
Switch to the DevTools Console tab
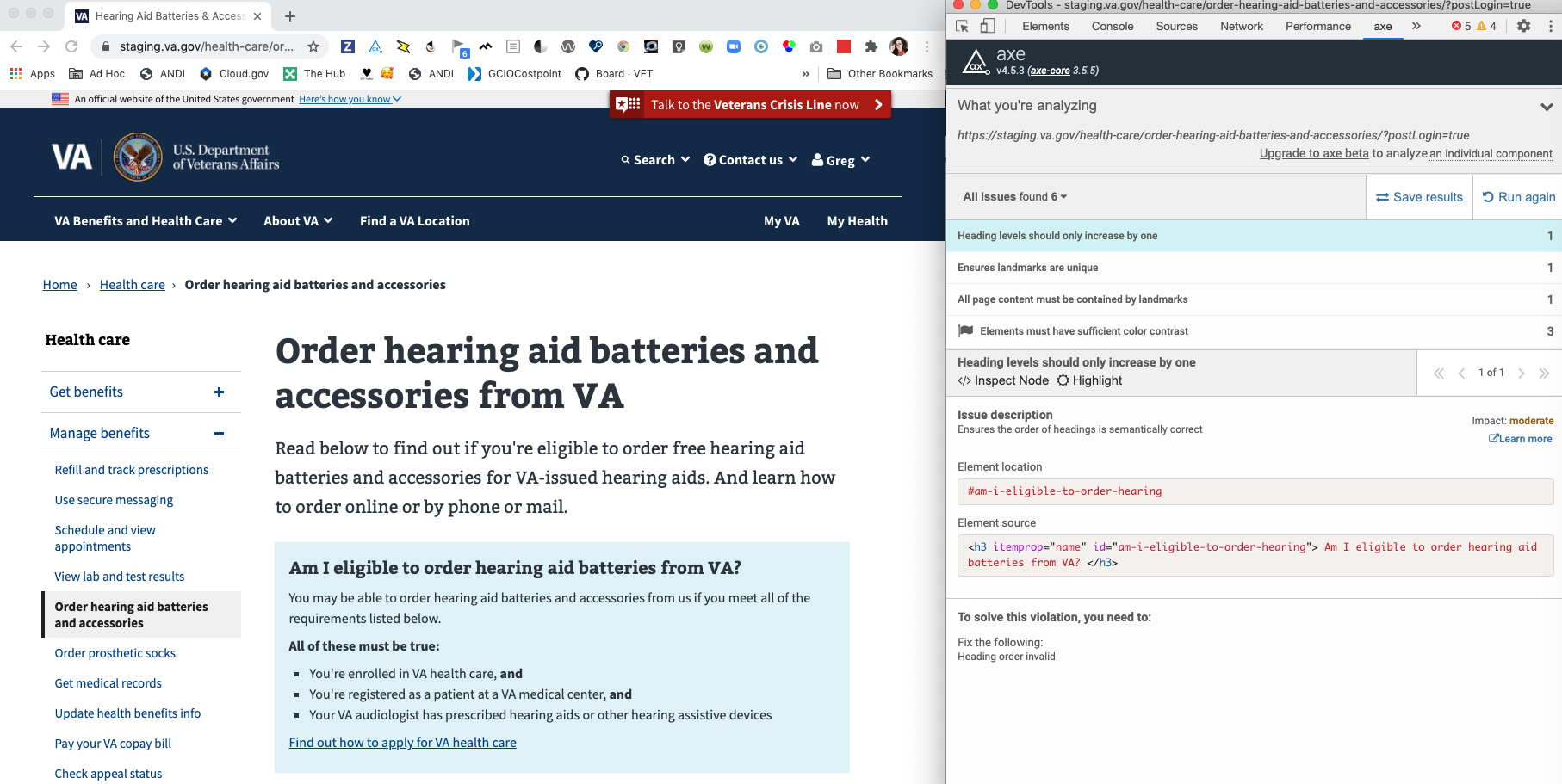(x=1113, y=26)
